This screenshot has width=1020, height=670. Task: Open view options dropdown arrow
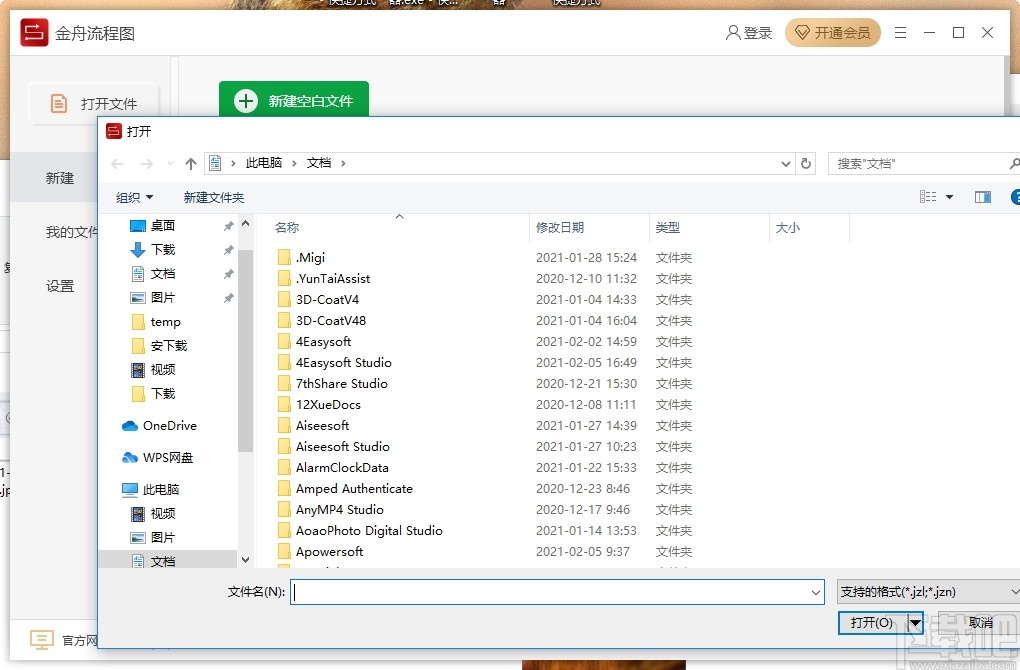coord(949,197)
